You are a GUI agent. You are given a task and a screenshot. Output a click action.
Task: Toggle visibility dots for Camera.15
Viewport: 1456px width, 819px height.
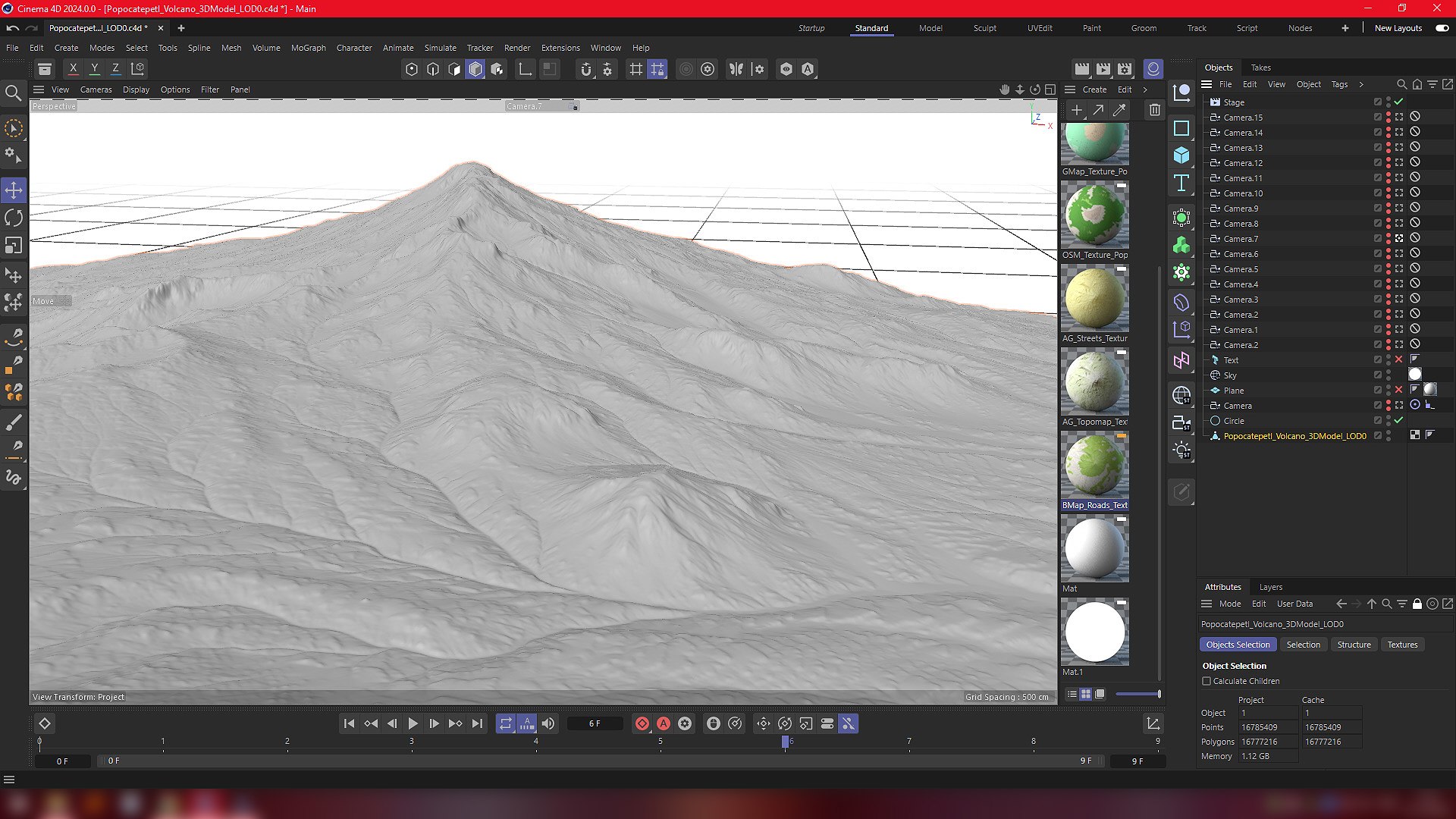pos(1389,118)
